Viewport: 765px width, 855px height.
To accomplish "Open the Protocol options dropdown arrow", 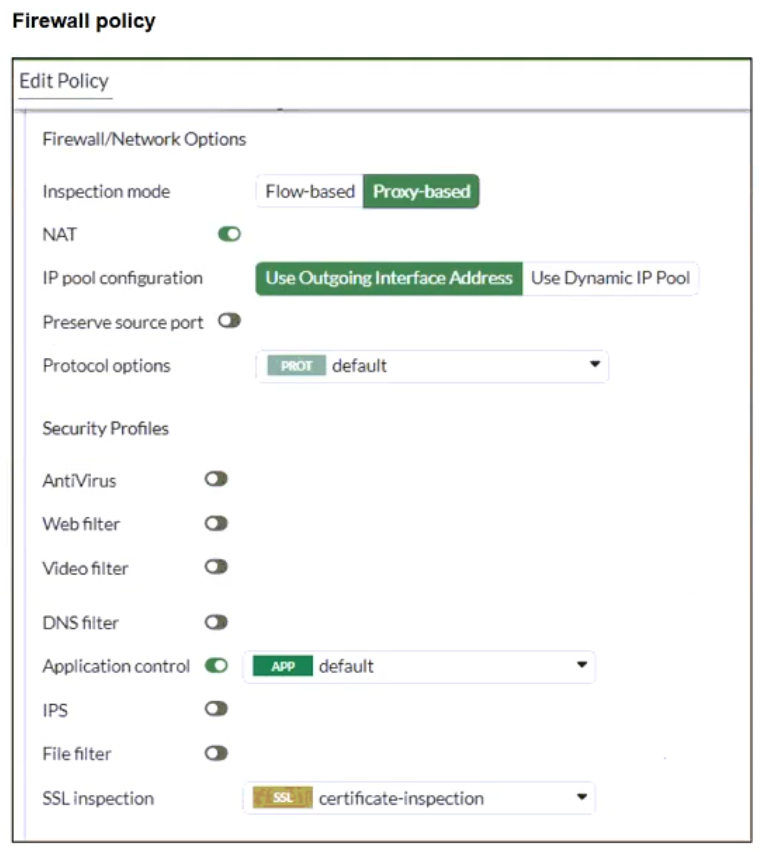I will [x=594, y=365].
